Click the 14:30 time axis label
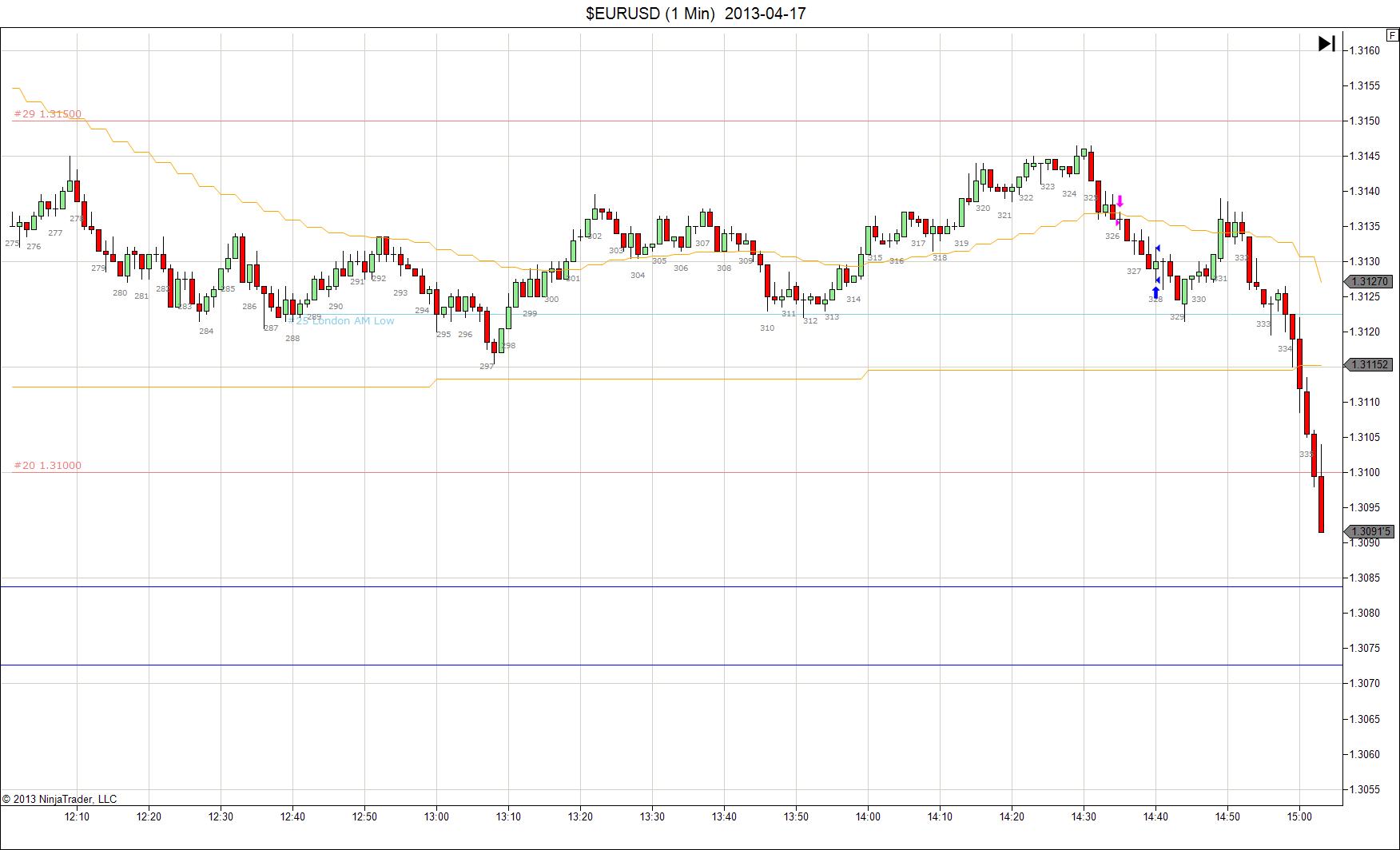This screenshot has height=850, width=1400. (1084, 816)
